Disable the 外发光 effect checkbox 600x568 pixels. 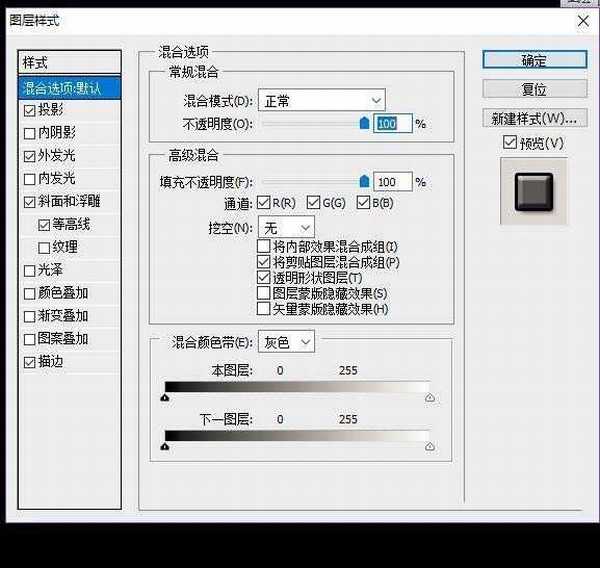tap(29, 156)
